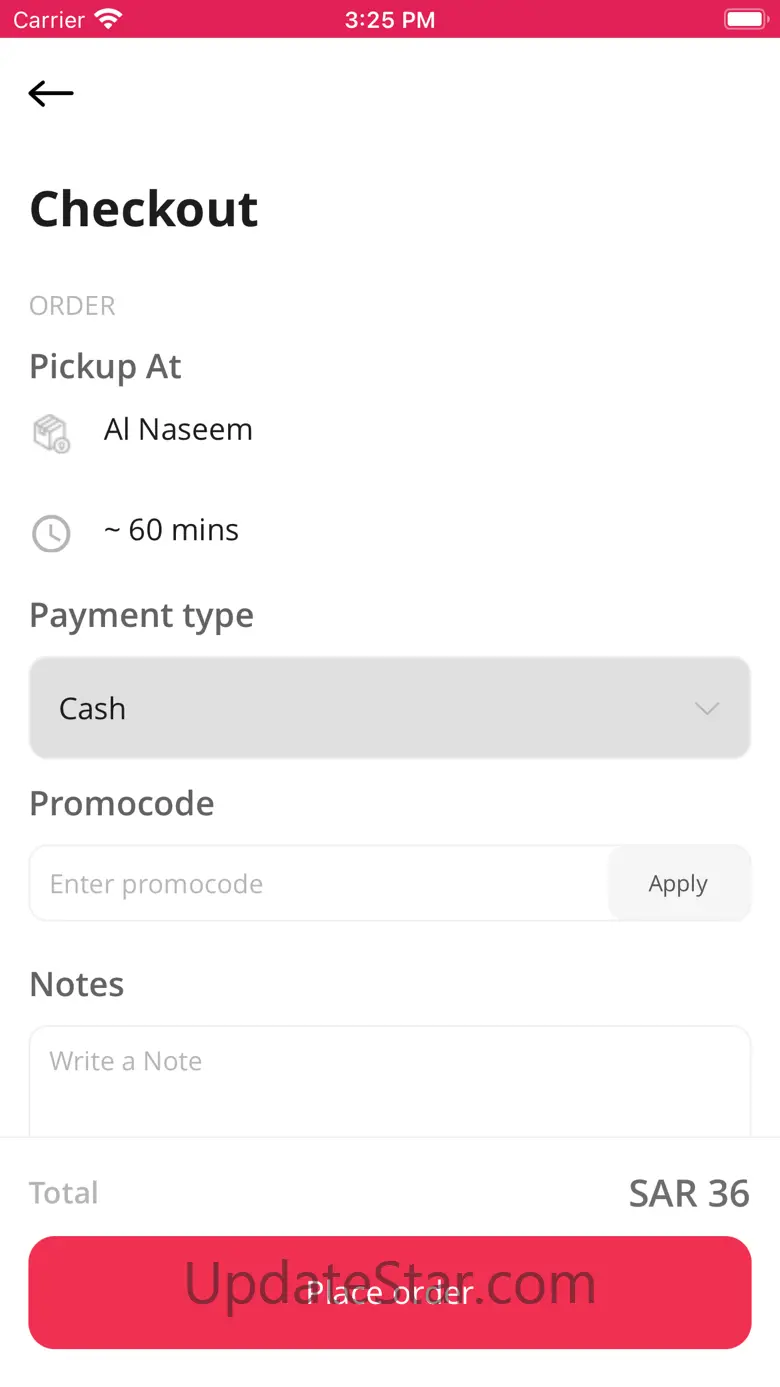Screen dimensions: 780x1387
Task: Click the SAR 36 total amount
Action: pos(689,1193)
